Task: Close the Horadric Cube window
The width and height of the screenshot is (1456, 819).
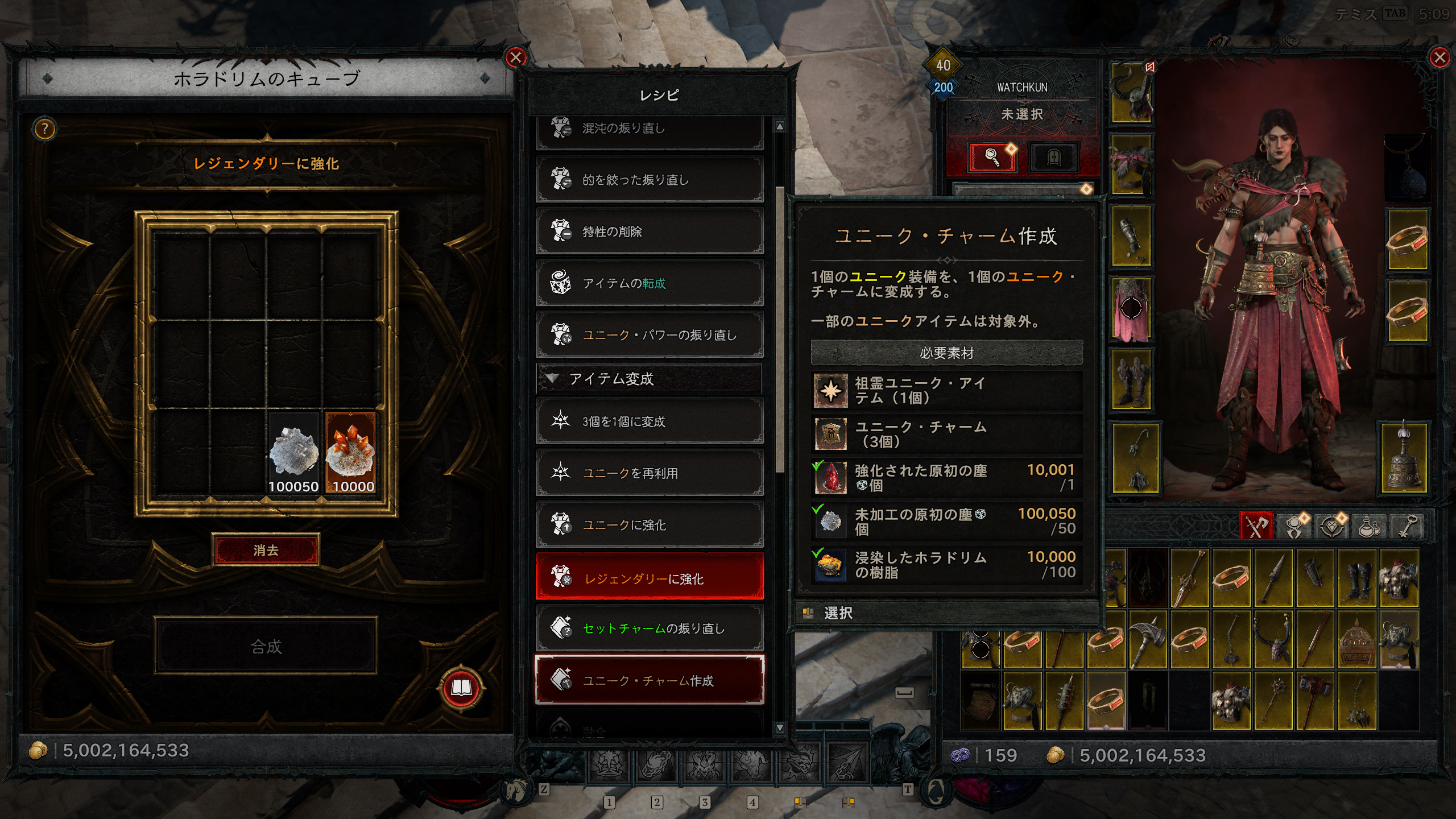Action: tap(516, 57)
